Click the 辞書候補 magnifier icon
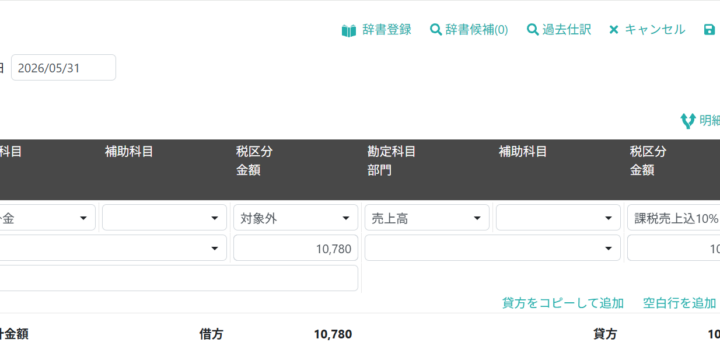The width and height of the screenshot is (720, 360). click(x=435, y=30)
